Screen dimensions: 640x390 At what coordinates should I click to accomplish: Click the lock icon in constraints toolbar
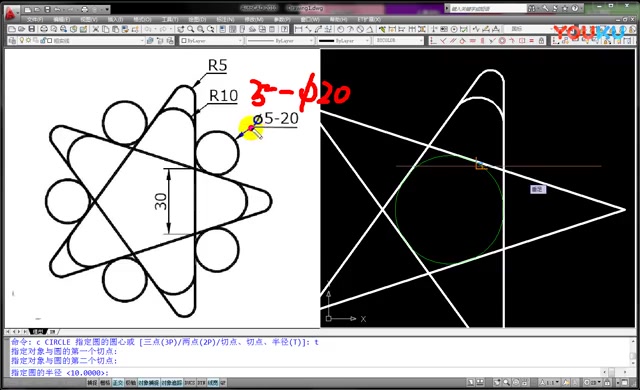click(x=542, y=40)
